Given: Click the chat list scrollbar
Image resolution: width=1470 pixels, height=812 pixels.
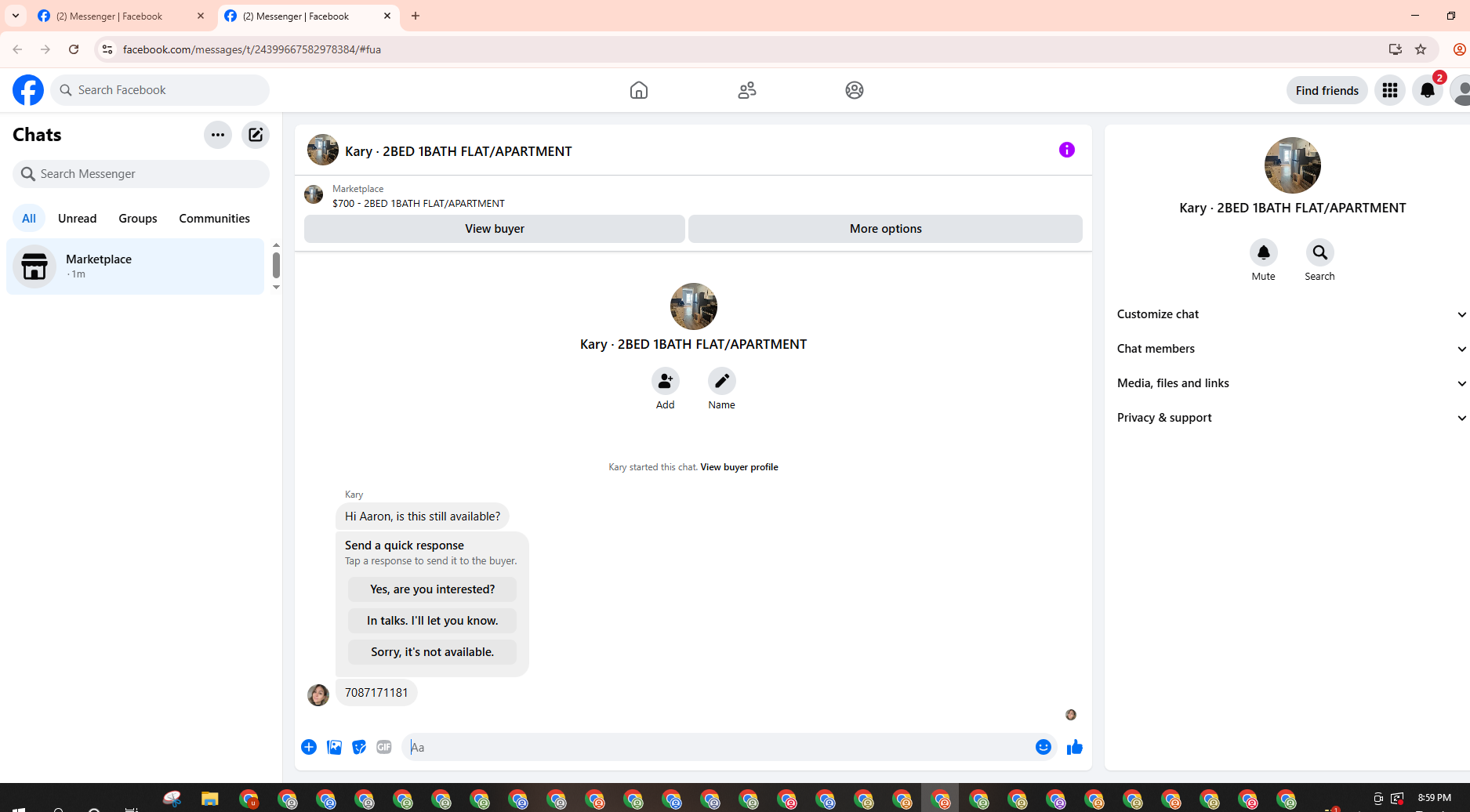Looking at the screenshot, I should click(276, 266).
